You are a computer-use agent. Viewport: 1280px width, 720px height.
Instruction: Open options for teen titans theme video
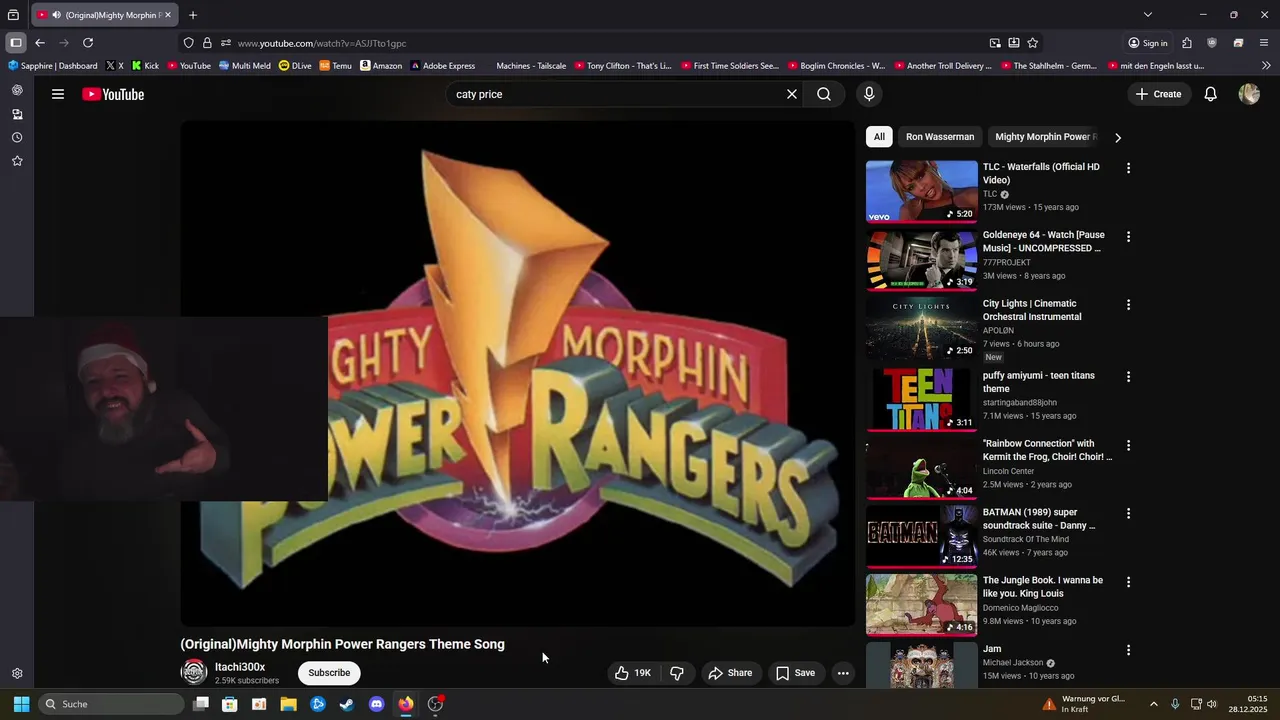click(x=1128, y=377)
